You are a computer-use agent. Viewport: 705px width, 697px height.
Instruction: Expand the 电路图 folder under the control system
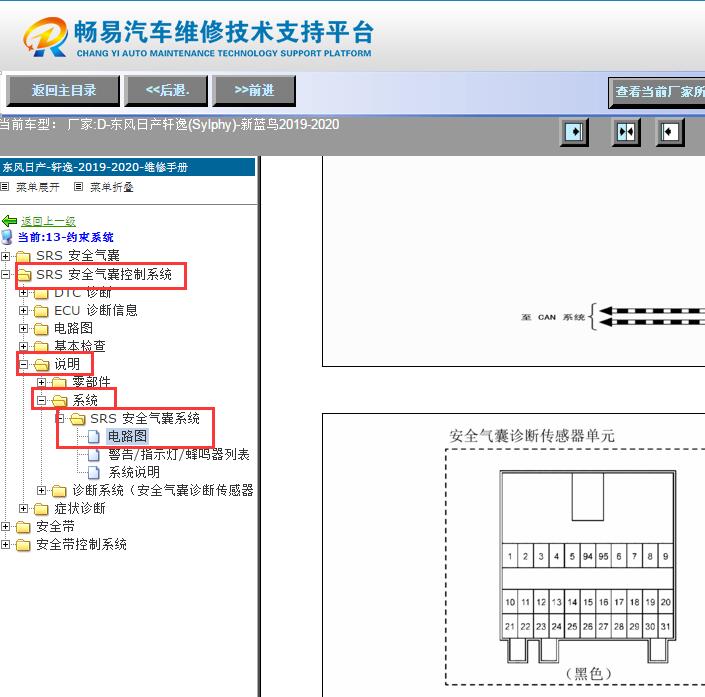point(23,328)
